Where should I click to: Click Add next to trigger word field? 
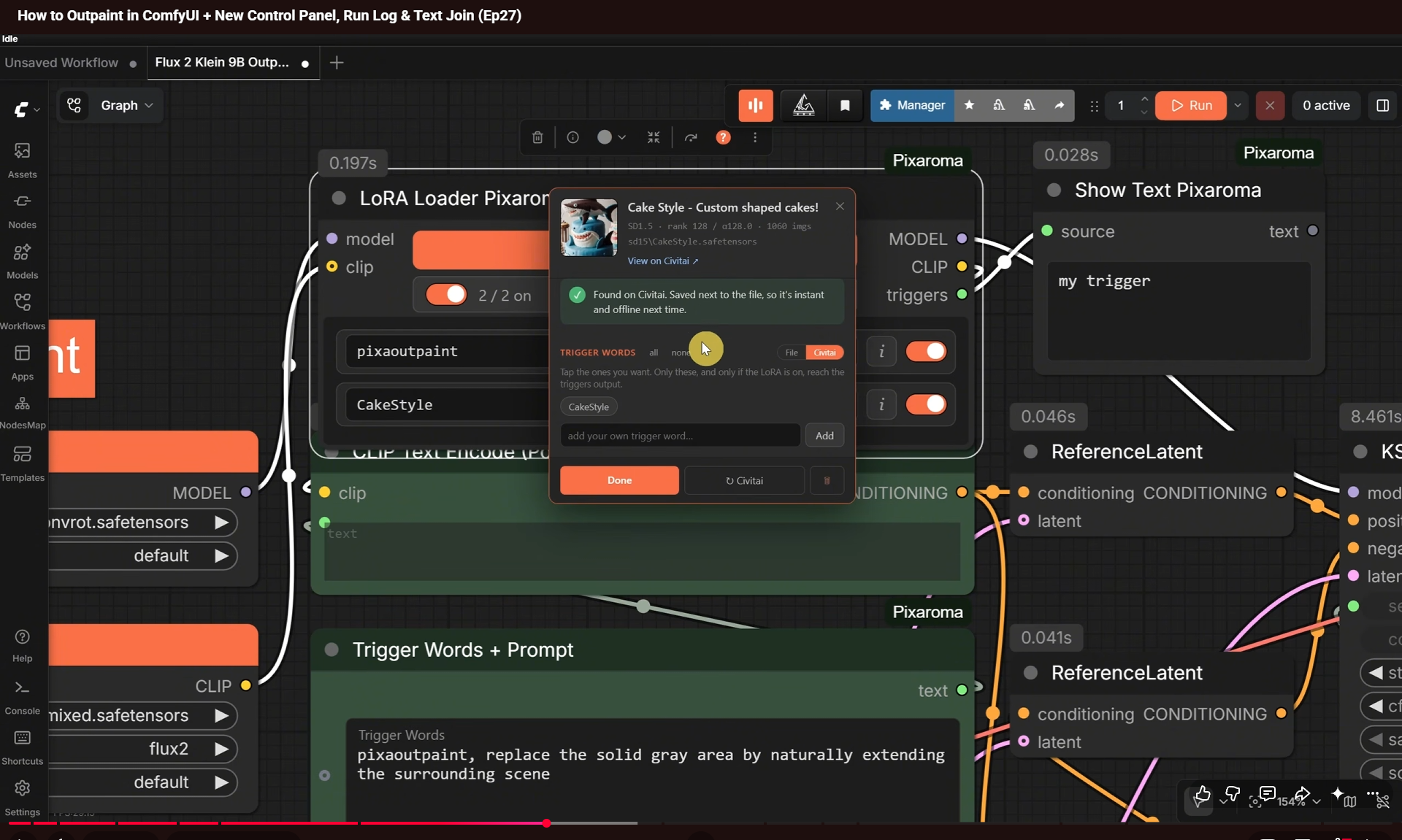point(824,436)
